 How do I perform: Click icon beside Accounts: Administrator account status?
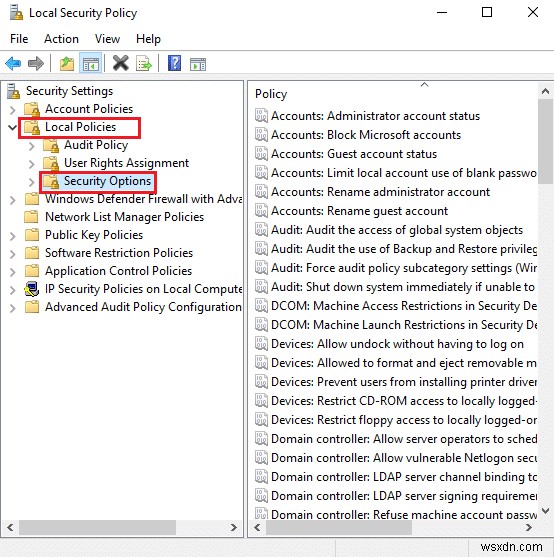click(261, 115)
